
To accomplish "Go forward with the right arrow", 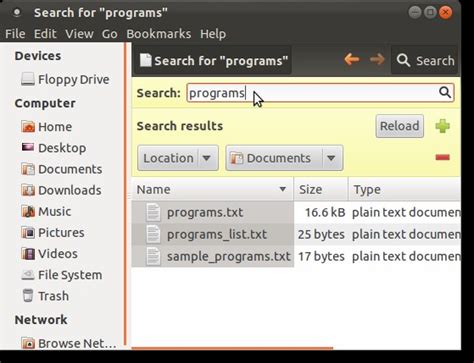I will (x=377, y=60).
